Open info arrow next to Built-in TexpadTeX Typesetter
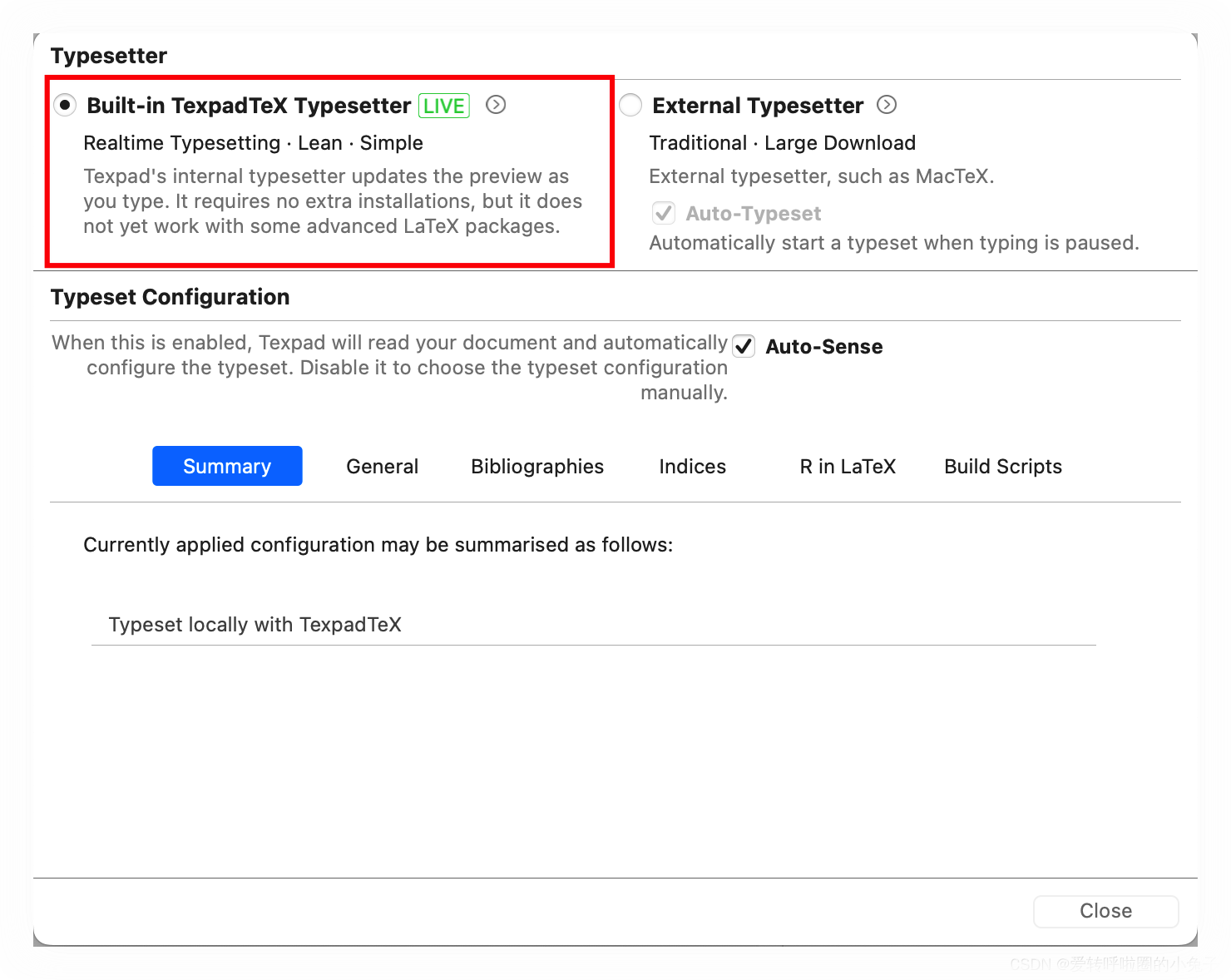Screen dimensions: 1231x980 pos(496,105)
